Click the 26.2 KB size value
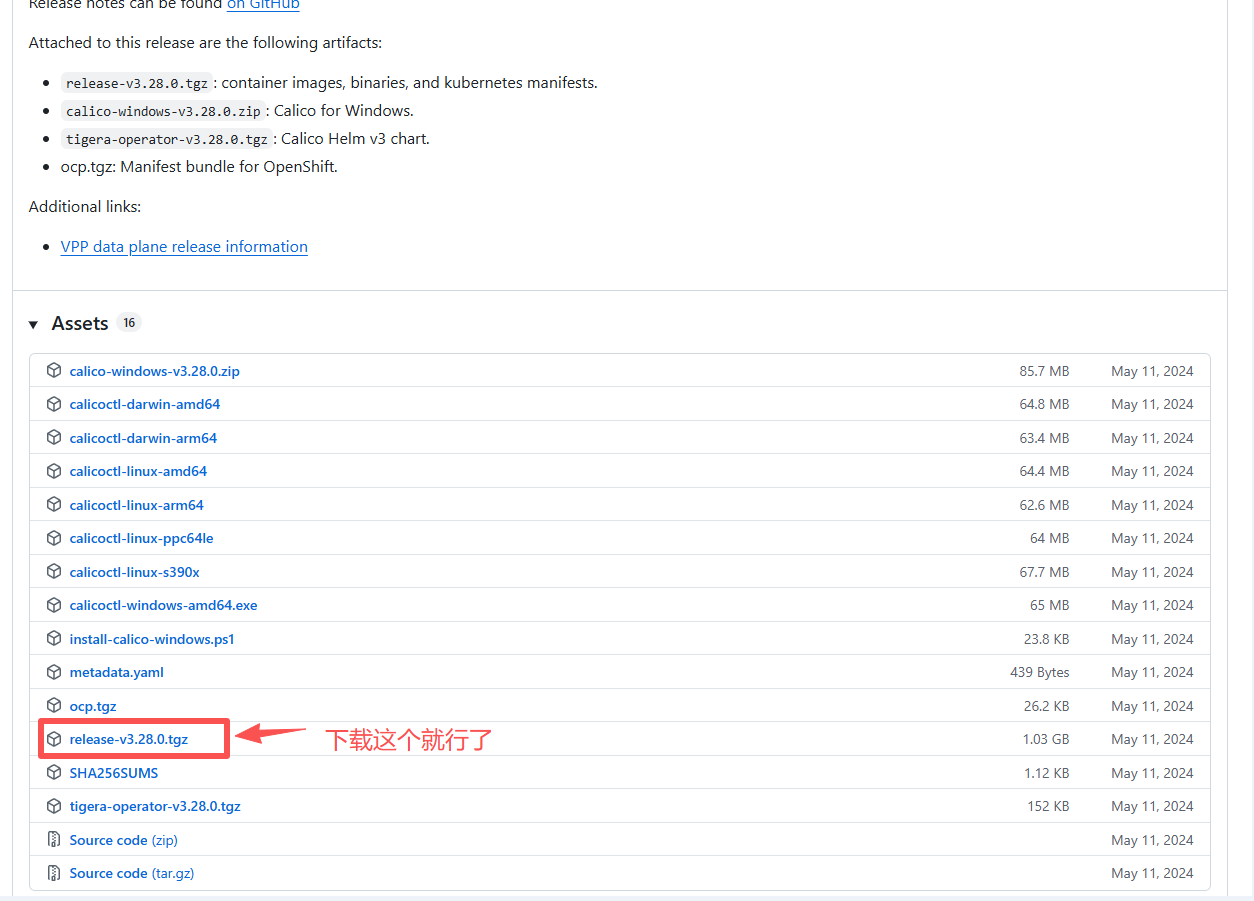 tap(1046, 706)
